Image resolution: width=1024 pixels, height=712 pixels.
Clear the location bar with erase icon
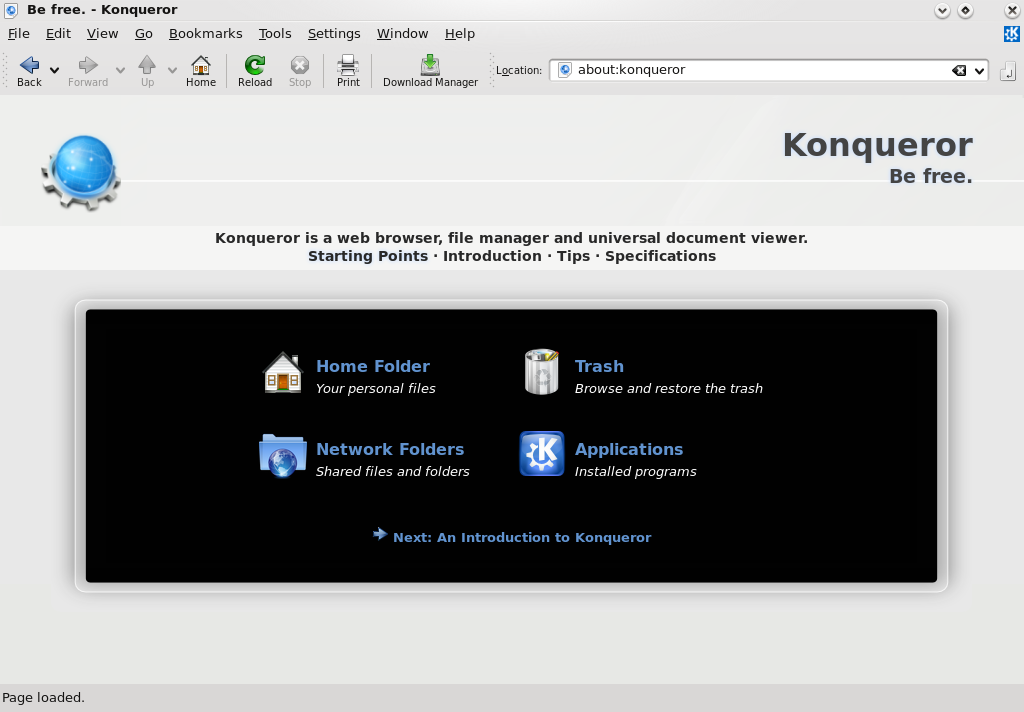(959, 71)
